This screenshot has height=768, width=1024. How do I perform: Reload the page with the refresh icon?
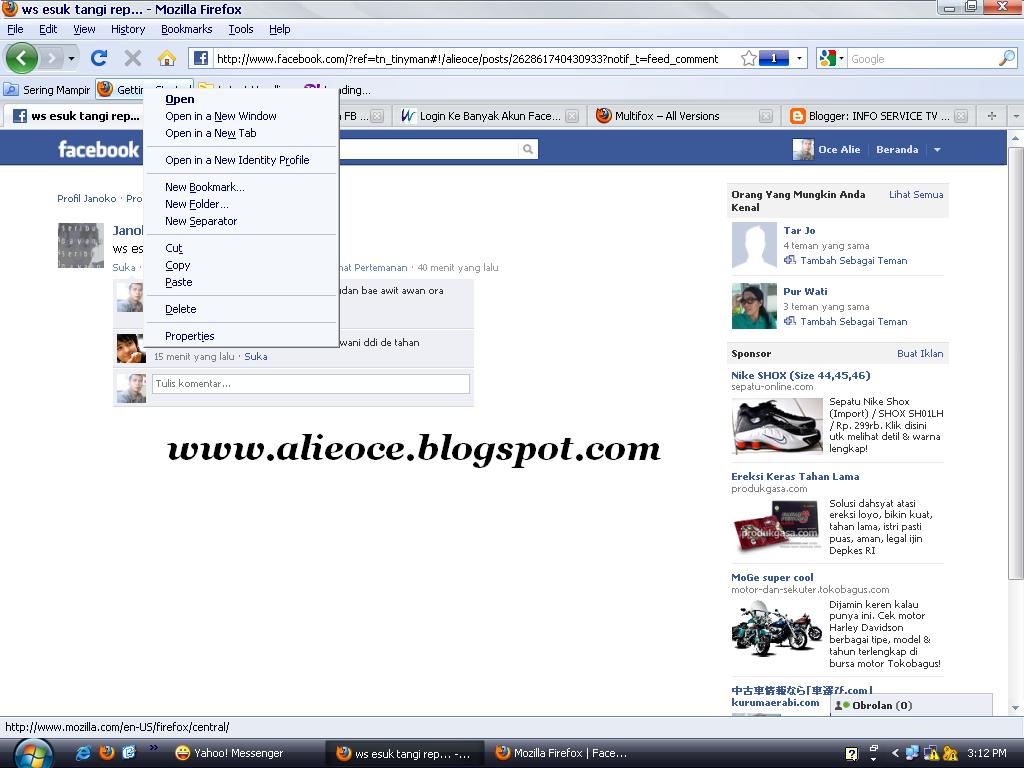point(99,58)
